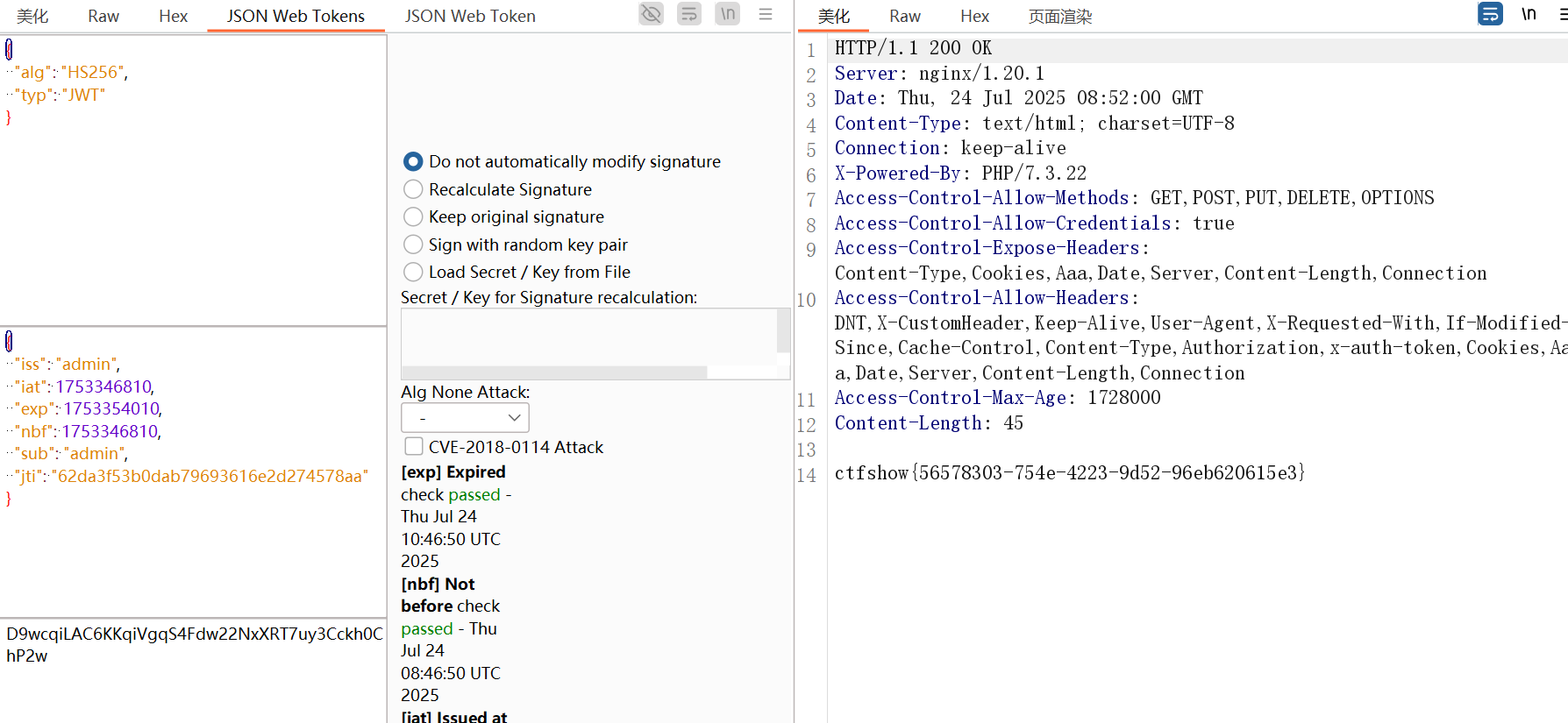Click the ctfshow{...} flag text in response
The width and height of the screenshot is (1568, 723).
click(1070, 473)
